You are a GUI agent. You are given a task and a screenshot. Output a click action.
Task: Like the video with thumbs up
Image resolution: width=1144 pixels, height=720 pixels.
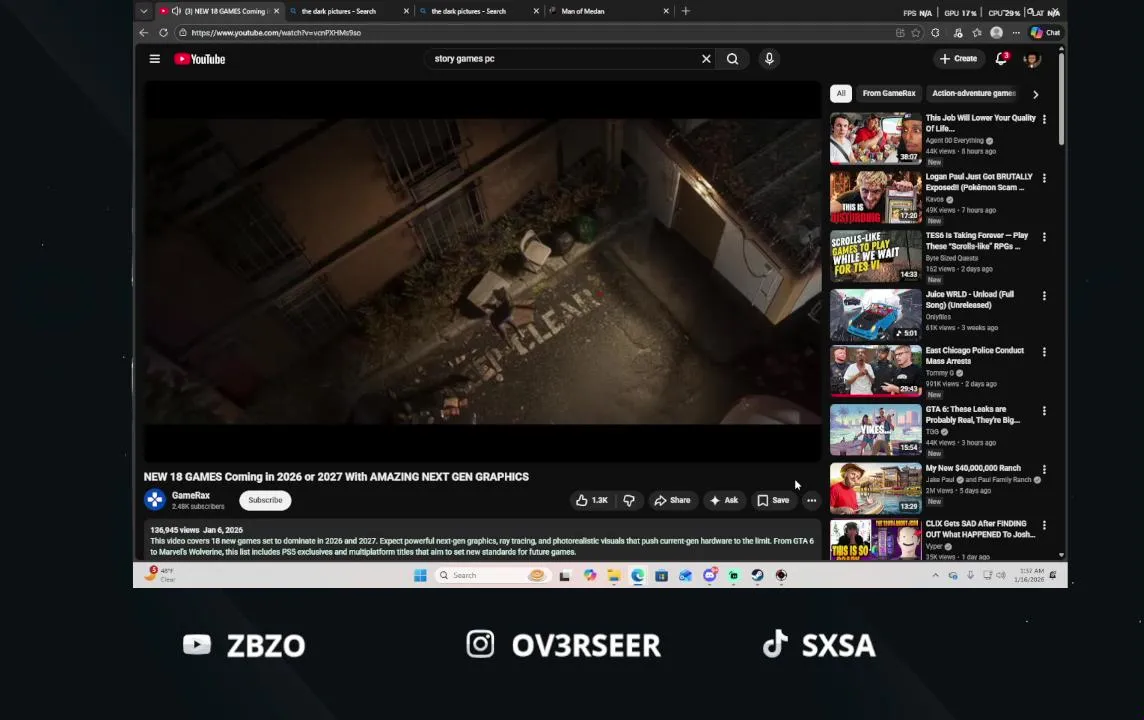(592, 500)
